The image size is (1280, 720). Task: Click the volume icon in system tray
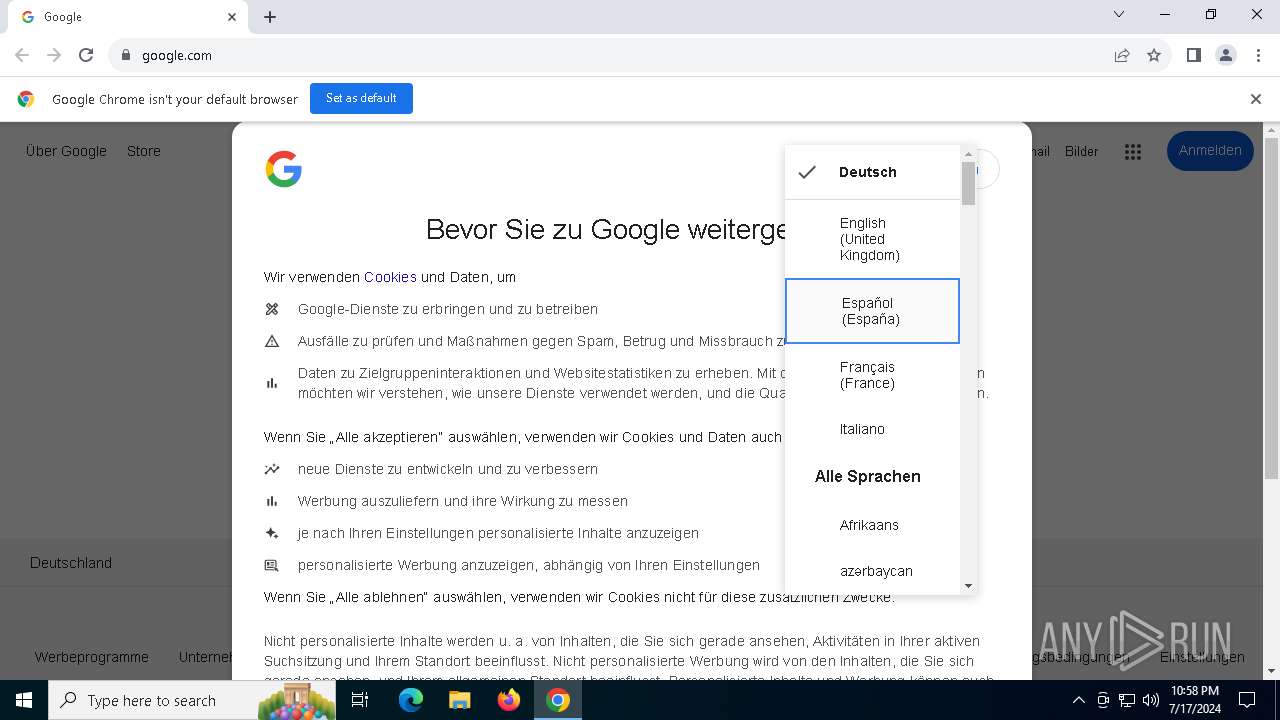[x=1151, y=700]
